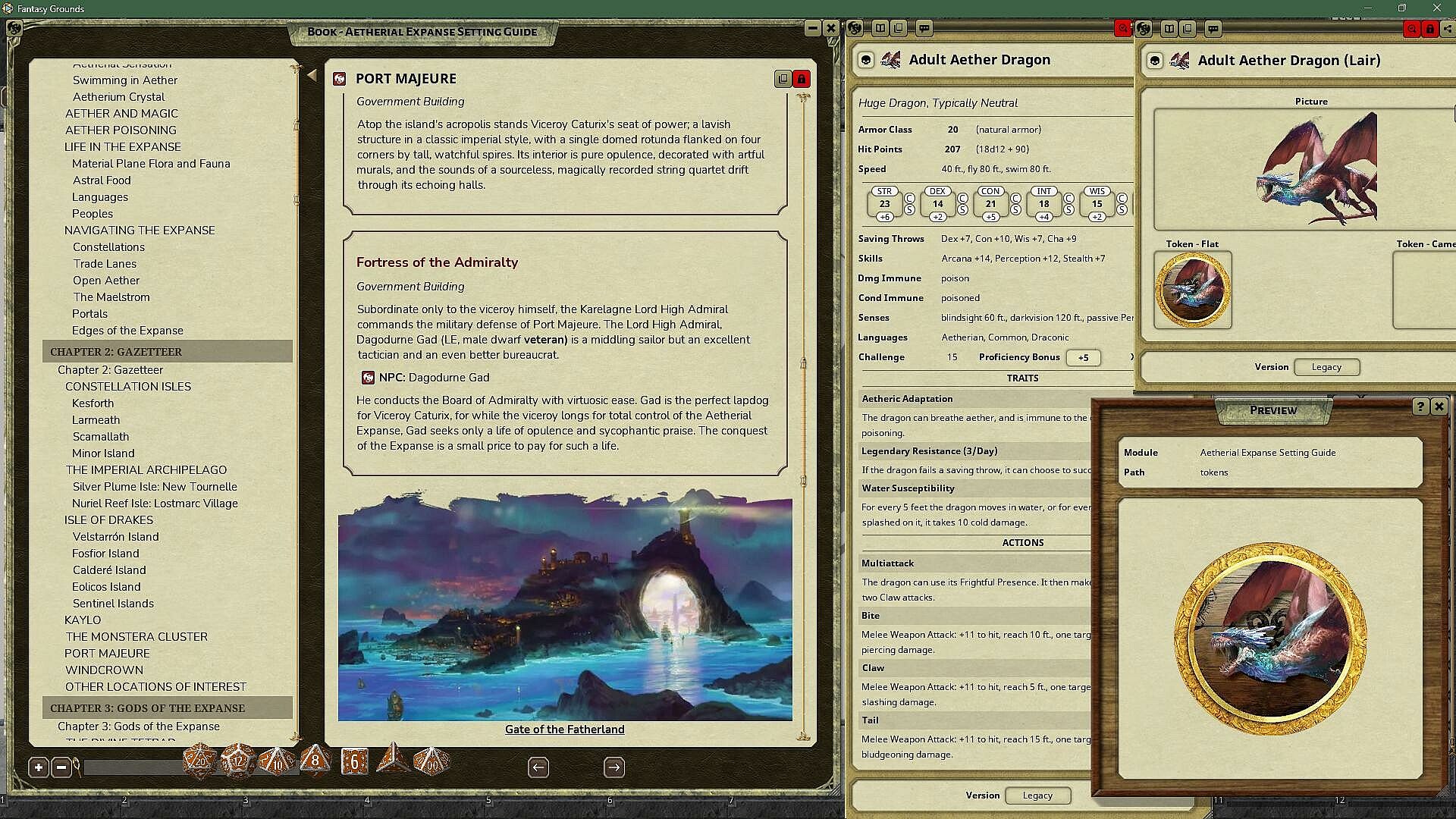Click help question icon in Preview window
The height and width of the screenshot is (819, 1456).
click(1420, 406)
